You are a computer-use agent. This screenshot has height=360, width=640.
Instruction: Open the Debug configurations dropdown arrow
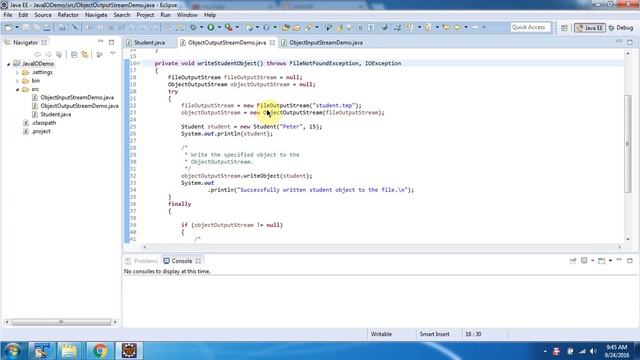pyautogui.click(x=201, y=27)
